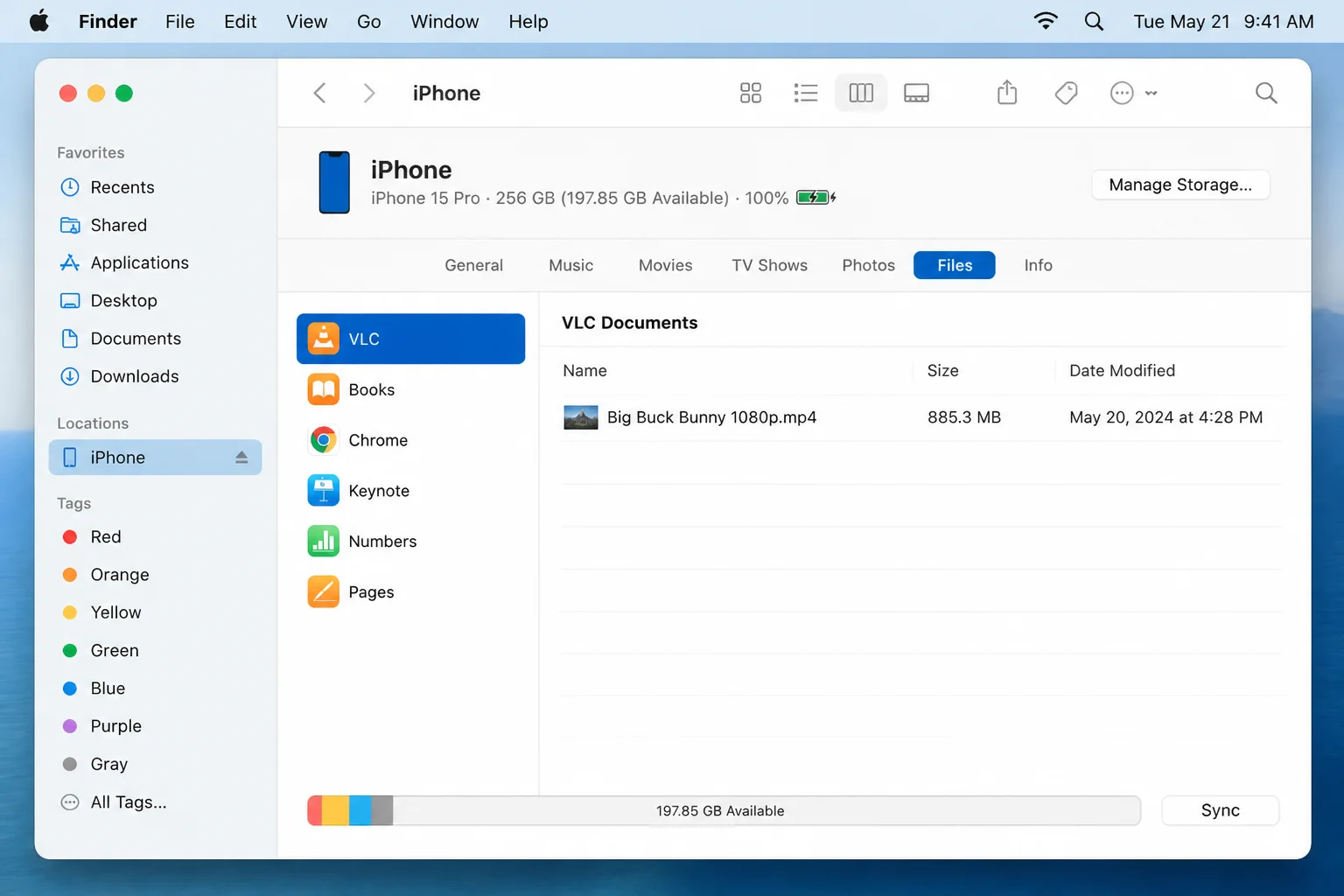Open the Window menu
Screen dimensions: 1344x896
(x=444, y=21)
